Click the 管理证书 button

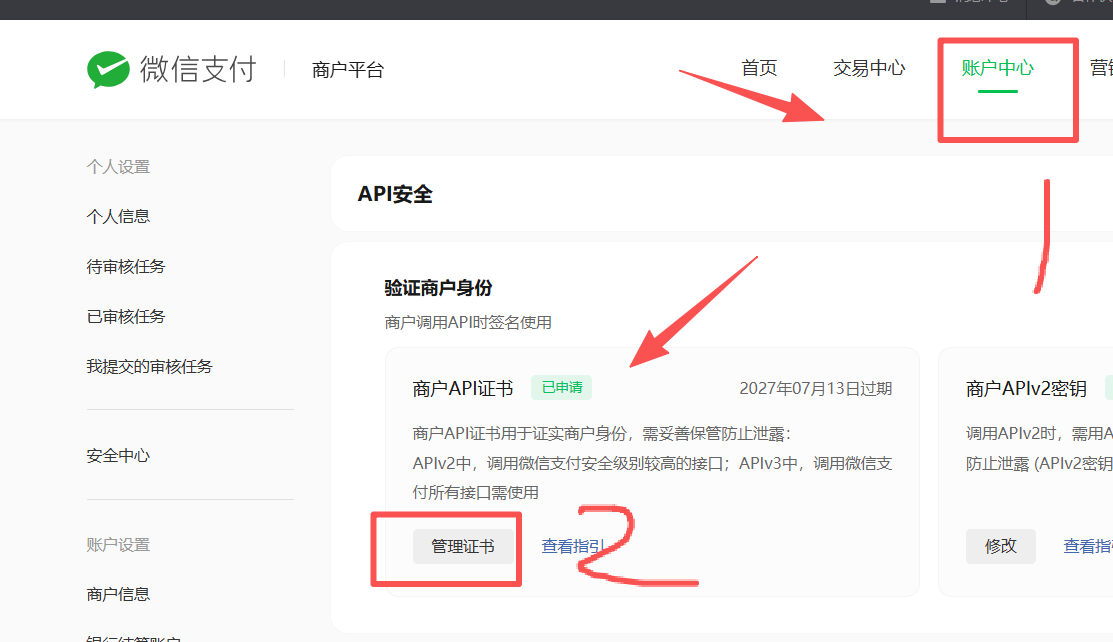tap(463, 546)
